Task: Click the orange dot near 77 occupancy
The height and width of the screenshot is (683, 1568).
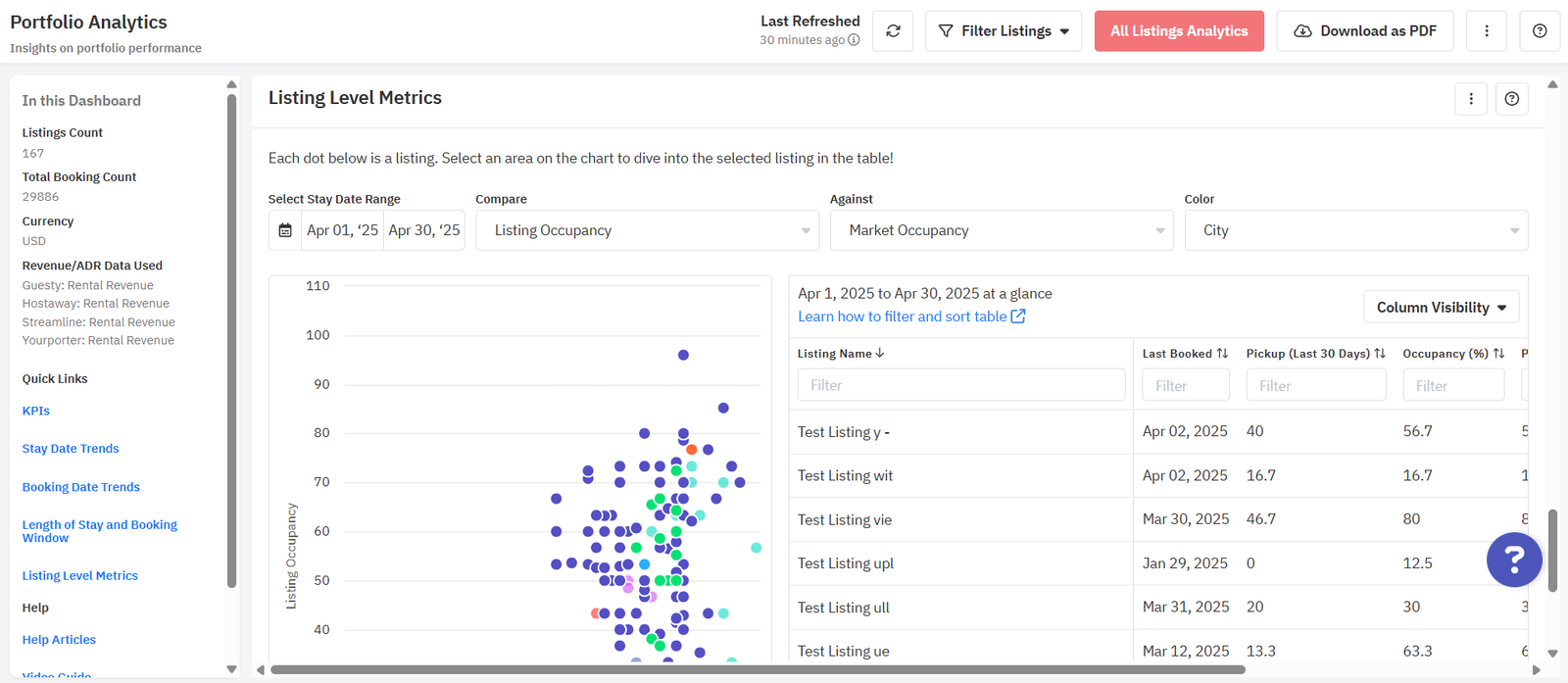Action: [692, 449]
